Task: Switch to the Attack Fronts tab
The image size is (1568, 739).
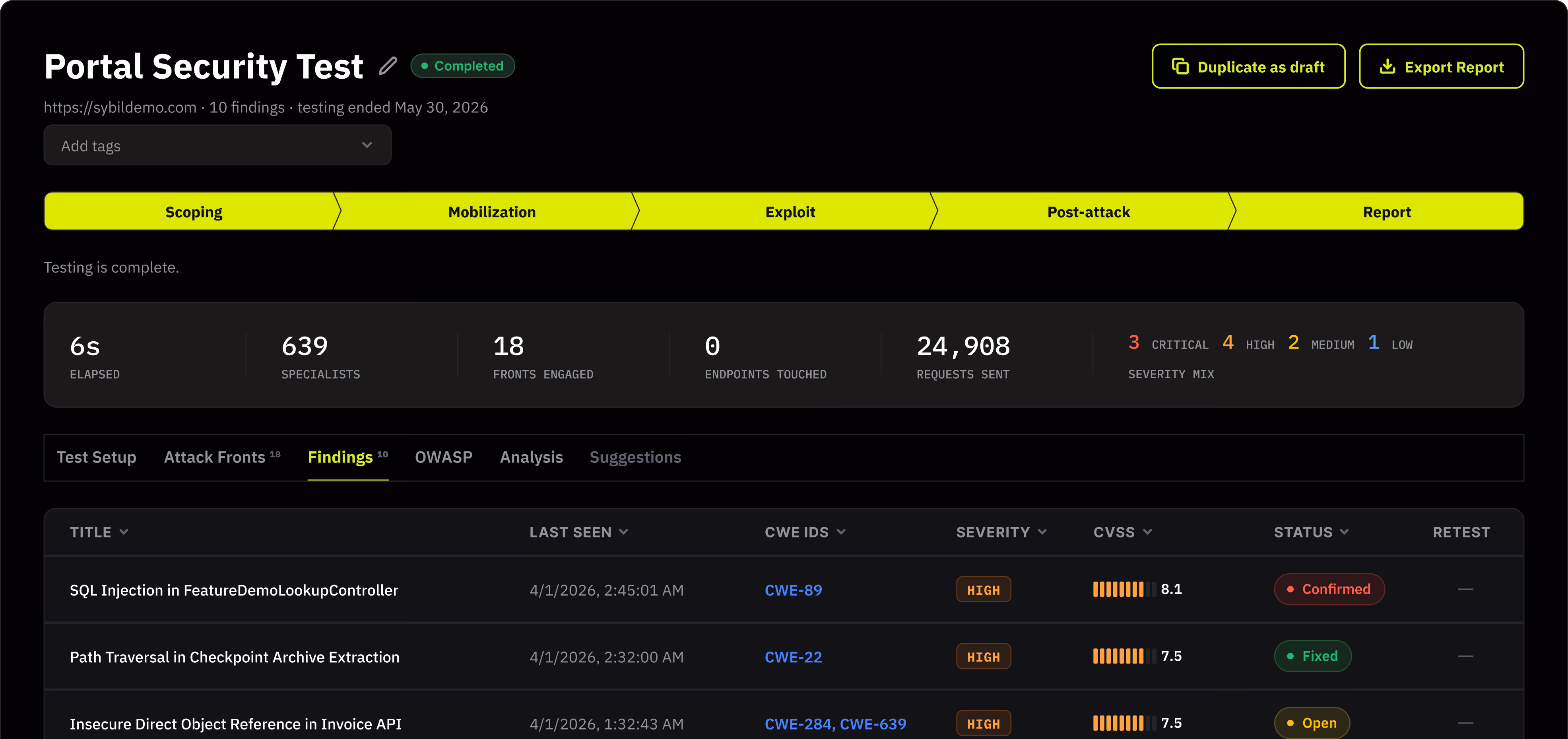Action: click(x=222, y=457)
